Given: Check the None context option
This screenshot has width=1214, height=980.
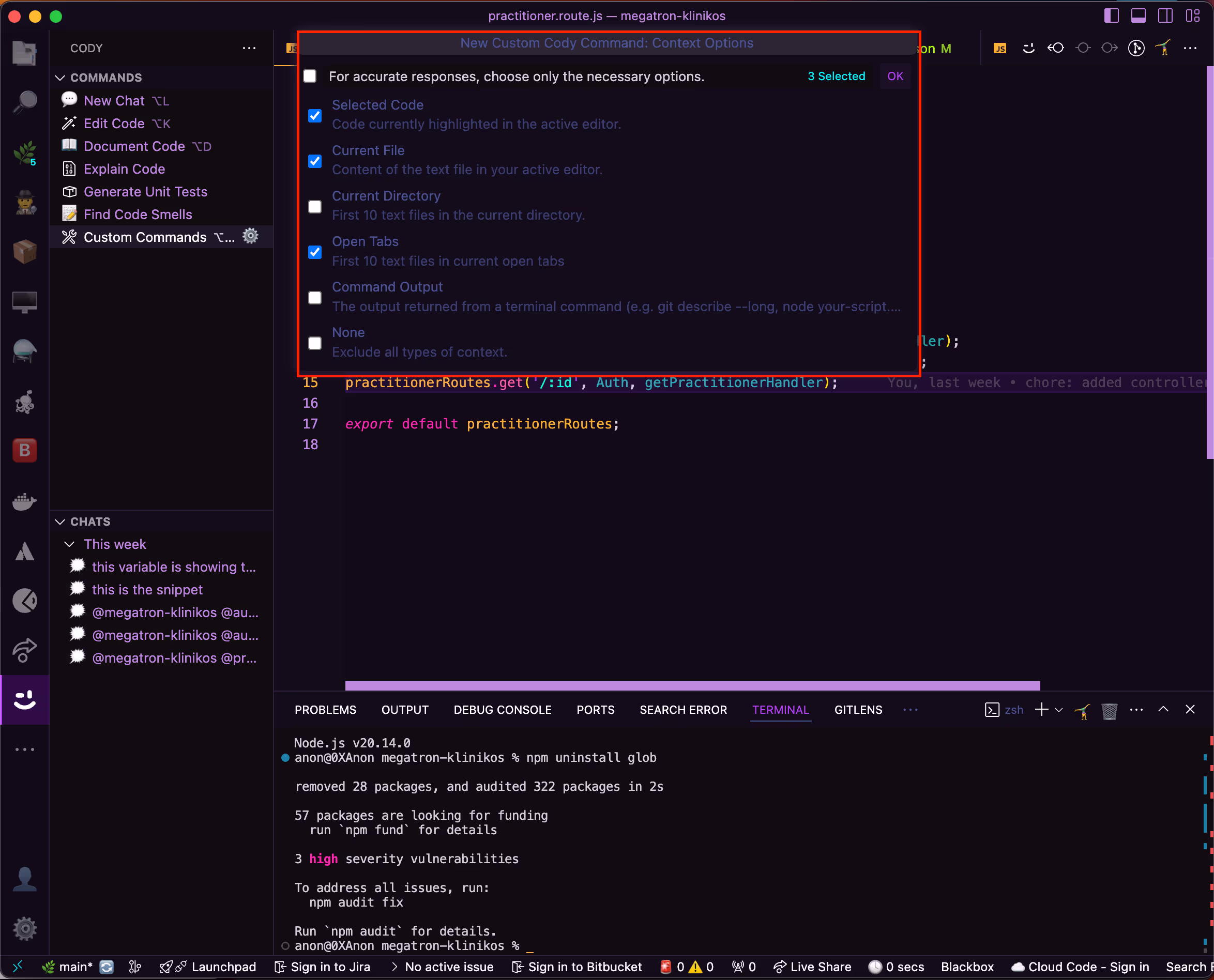Looking at the screenshot, I should 315,343.
